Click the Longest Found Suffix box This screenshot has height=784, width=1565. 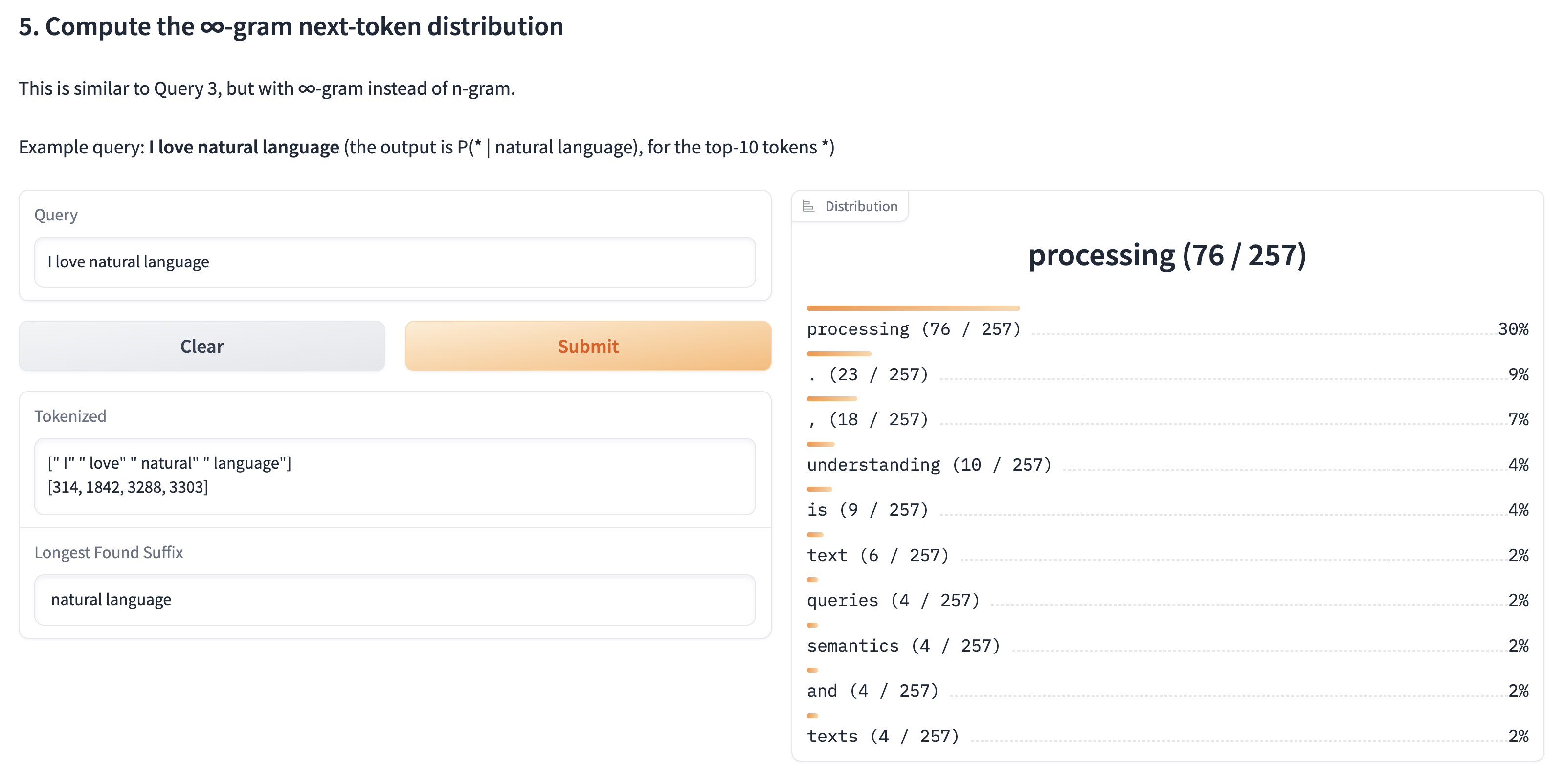pyautogui.click(x=395, y=599)
